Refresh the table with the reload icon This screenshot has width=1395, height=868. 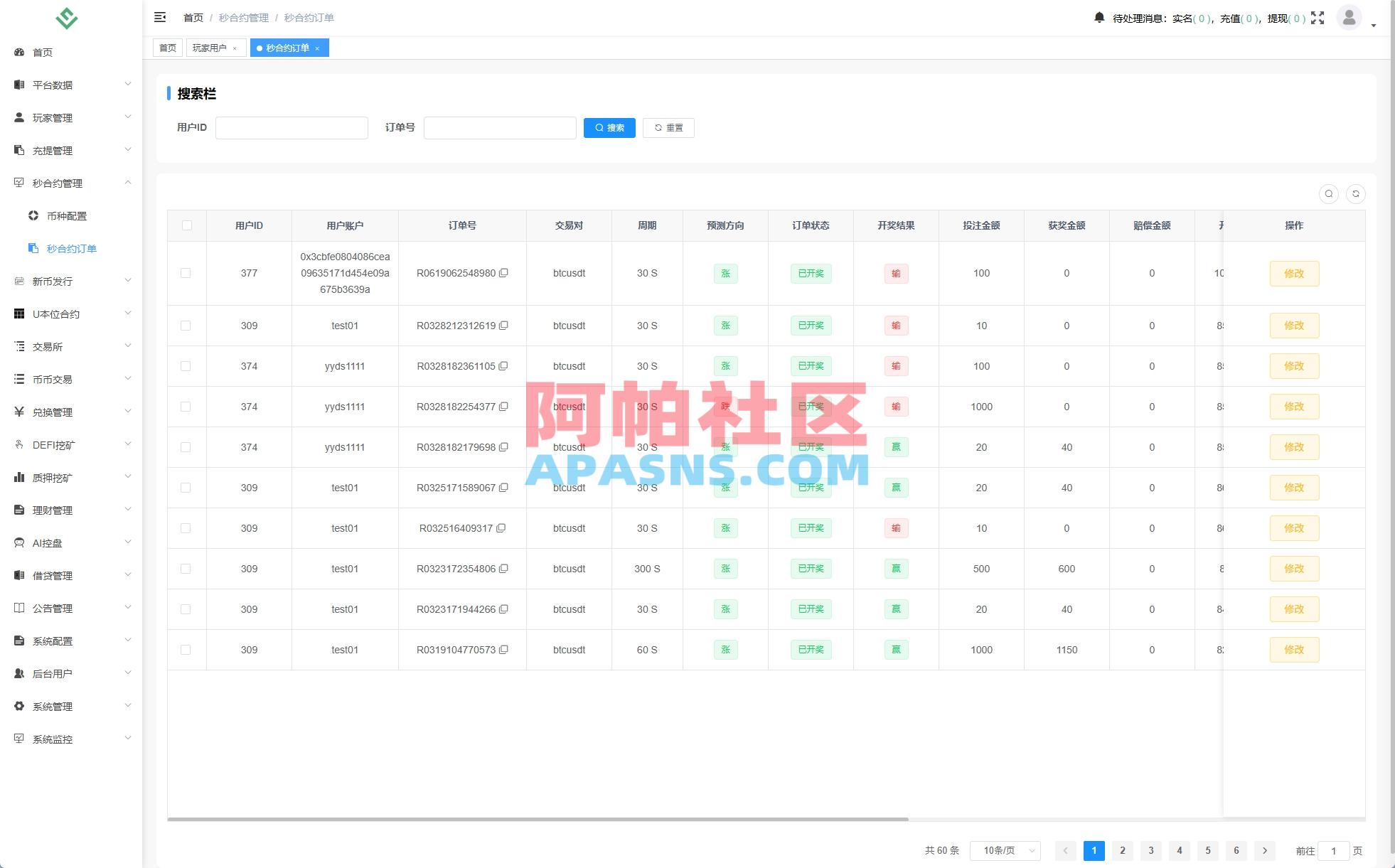click(1356, 193)
